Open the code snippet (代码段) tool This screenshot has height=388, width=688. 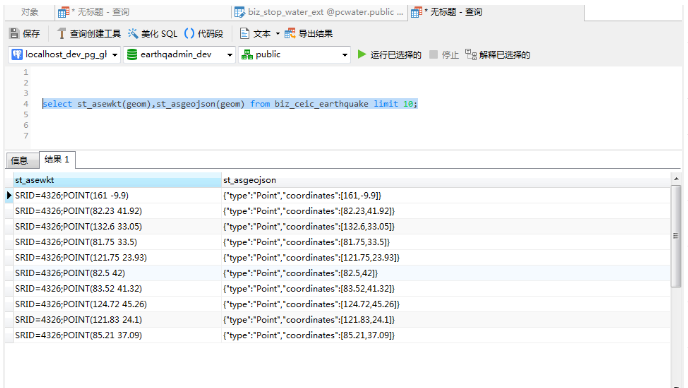[x=204, y=33]
